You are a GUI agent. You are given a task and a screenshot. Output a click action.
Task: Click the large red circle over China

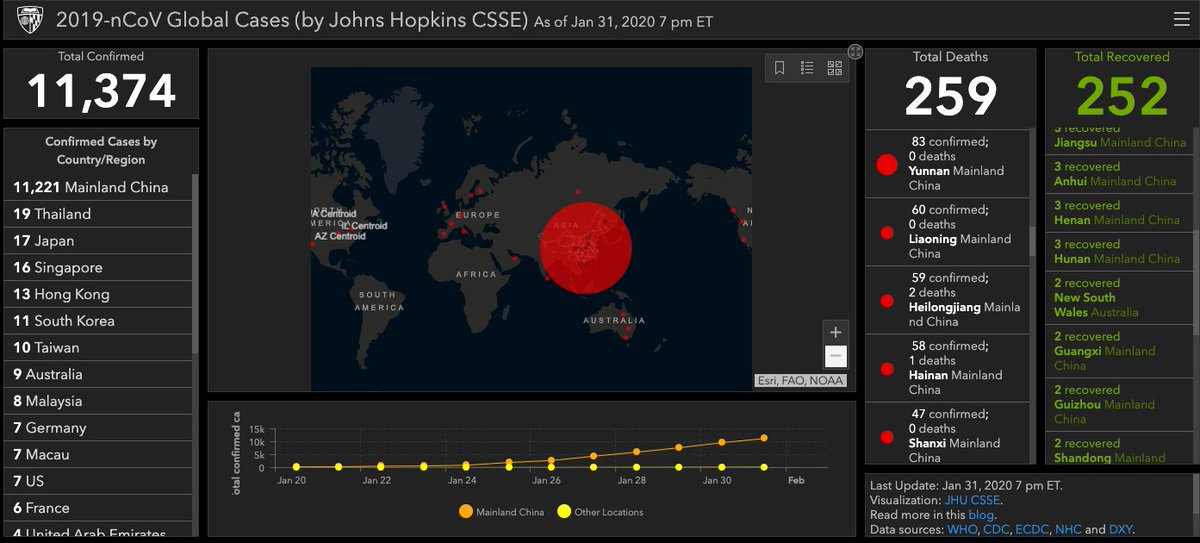(x=586, y=246)
